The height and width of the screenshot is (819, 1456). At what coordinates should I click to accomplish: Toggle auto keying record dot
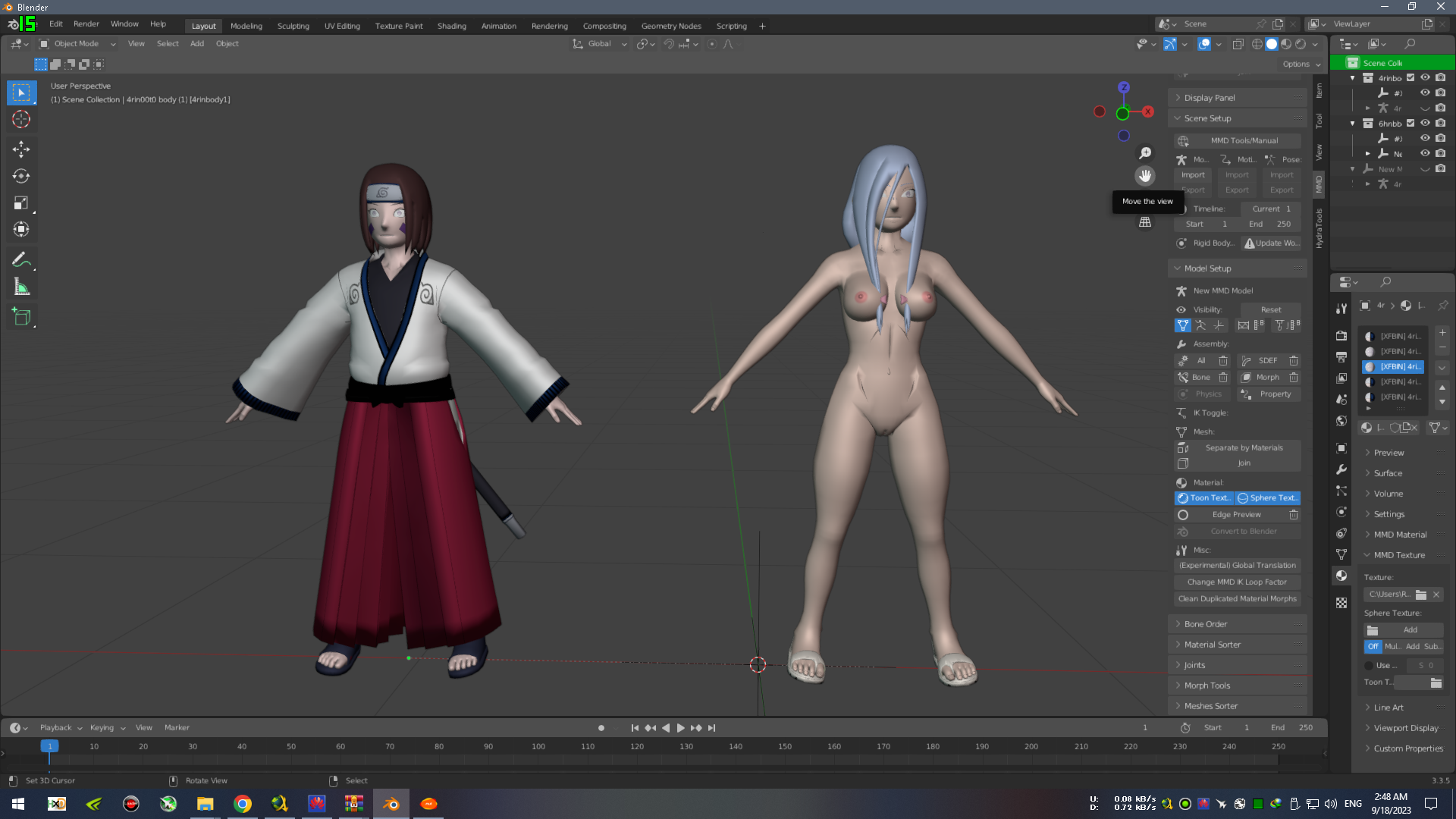pos(601,728)
